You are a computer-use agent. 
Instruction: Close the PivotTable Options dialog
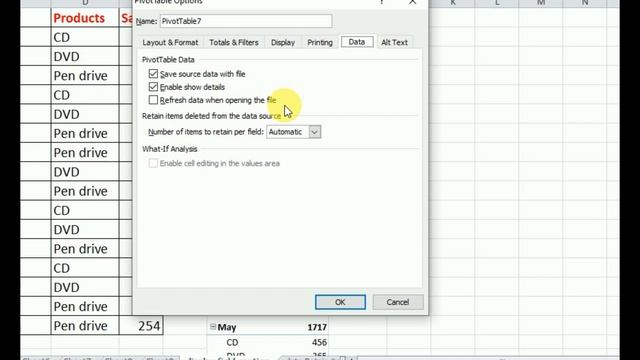click(412, 2)
